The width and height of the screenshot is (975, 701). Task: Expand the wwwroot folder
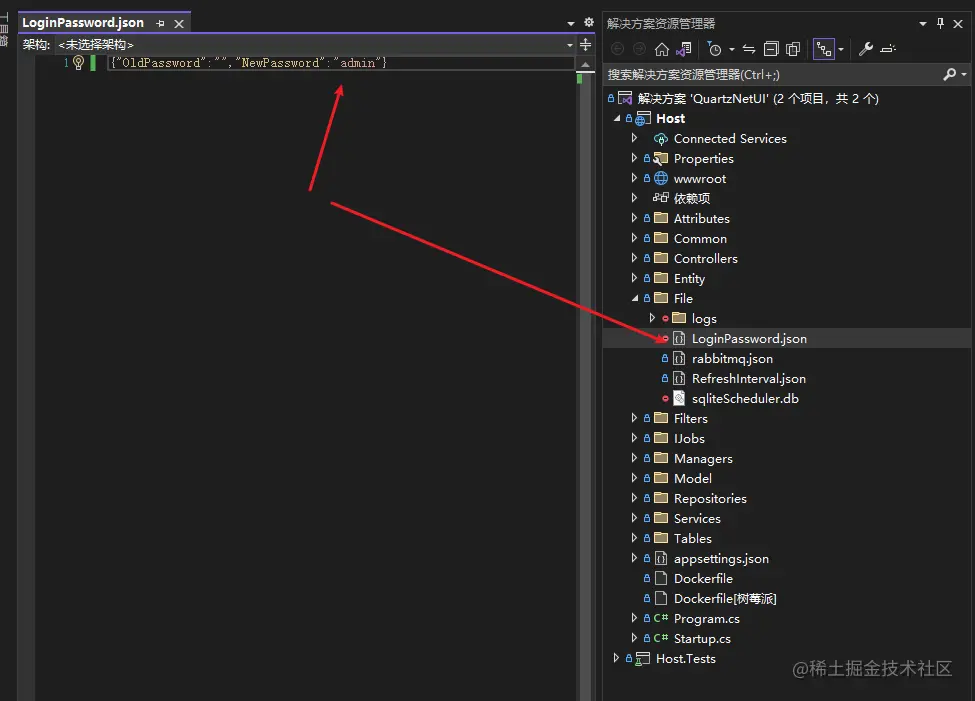[x=634, y=178]
